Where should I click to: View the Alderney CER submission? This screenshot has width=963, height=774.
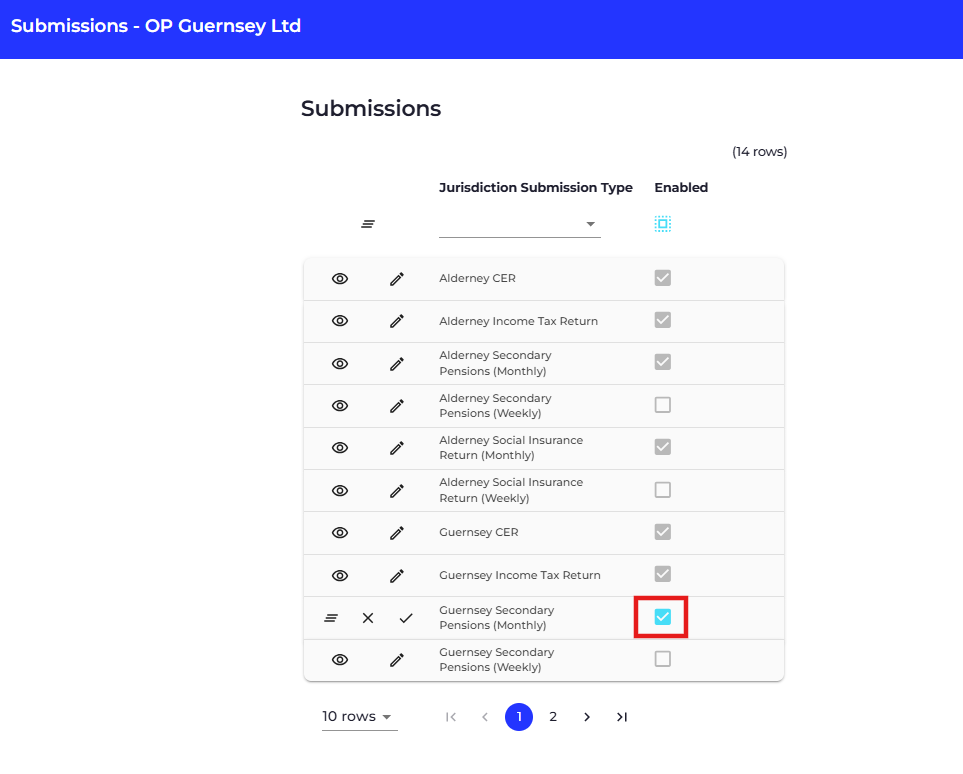340,279
